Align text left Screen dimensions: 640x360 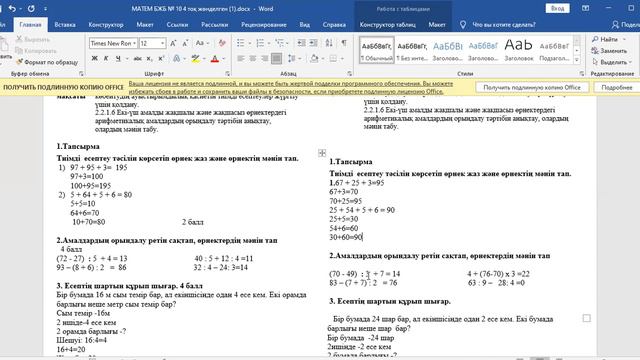tap(241, 59)
